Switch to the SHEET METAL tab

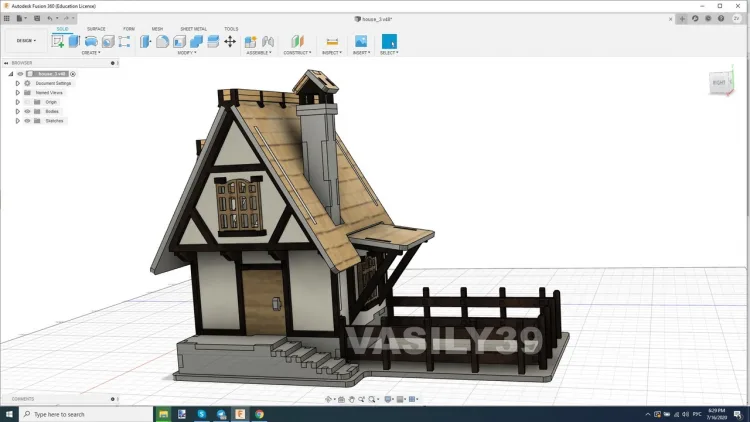[193, 29]
